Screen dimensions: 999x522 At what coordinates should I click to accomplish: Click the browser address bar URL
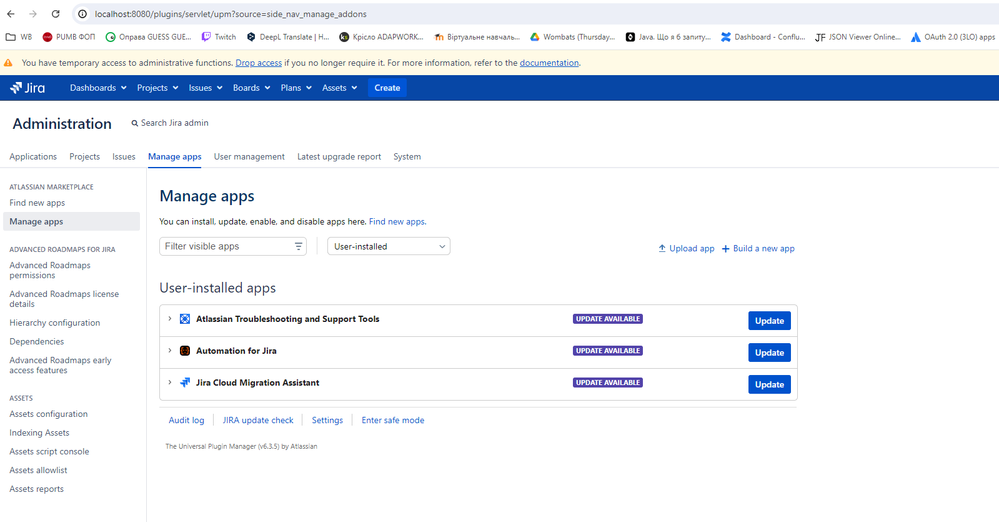click(x=231, y=14)
